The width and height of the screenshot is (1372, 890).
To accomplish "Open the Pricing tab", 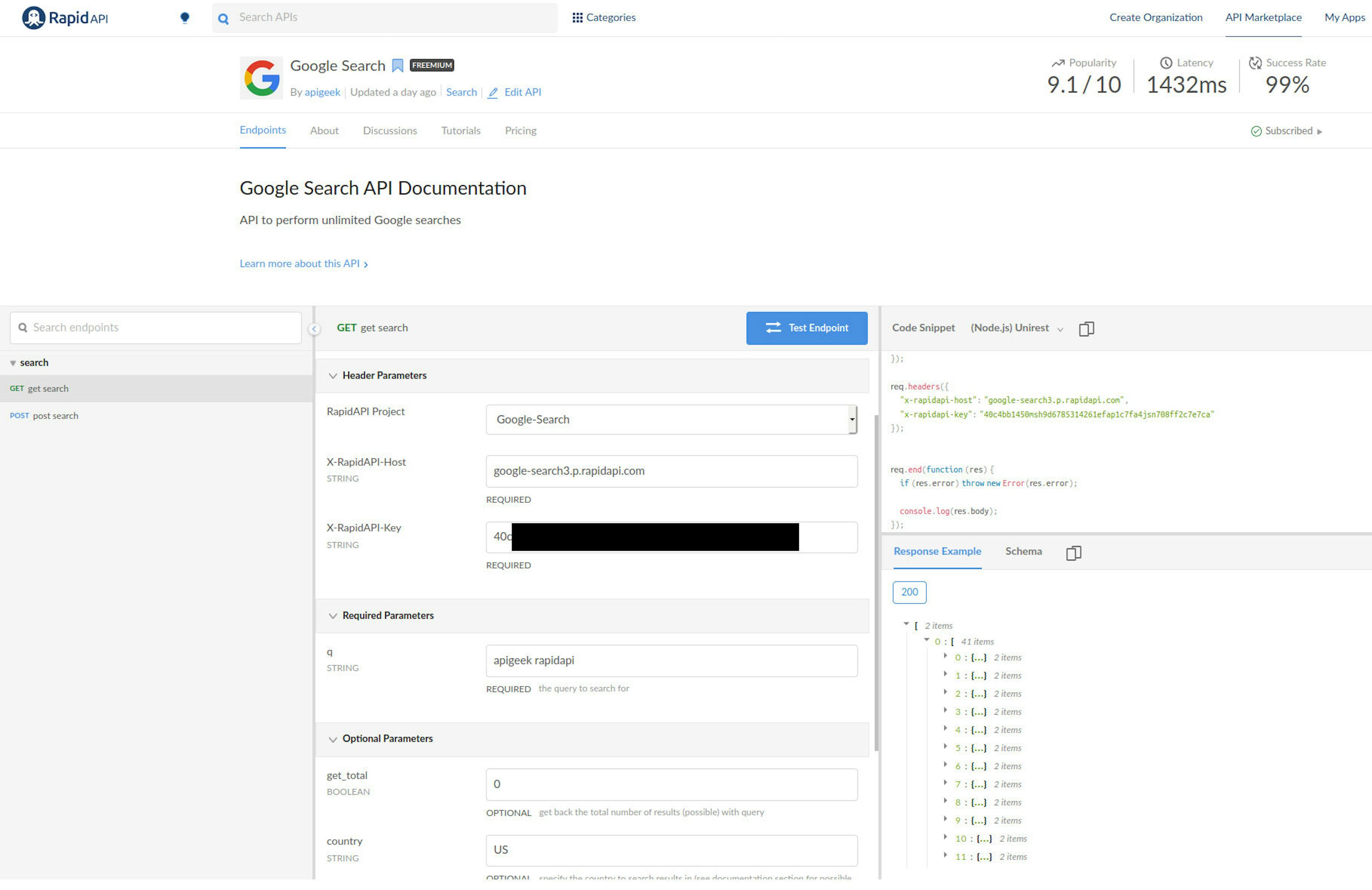I will pos(521,131).
